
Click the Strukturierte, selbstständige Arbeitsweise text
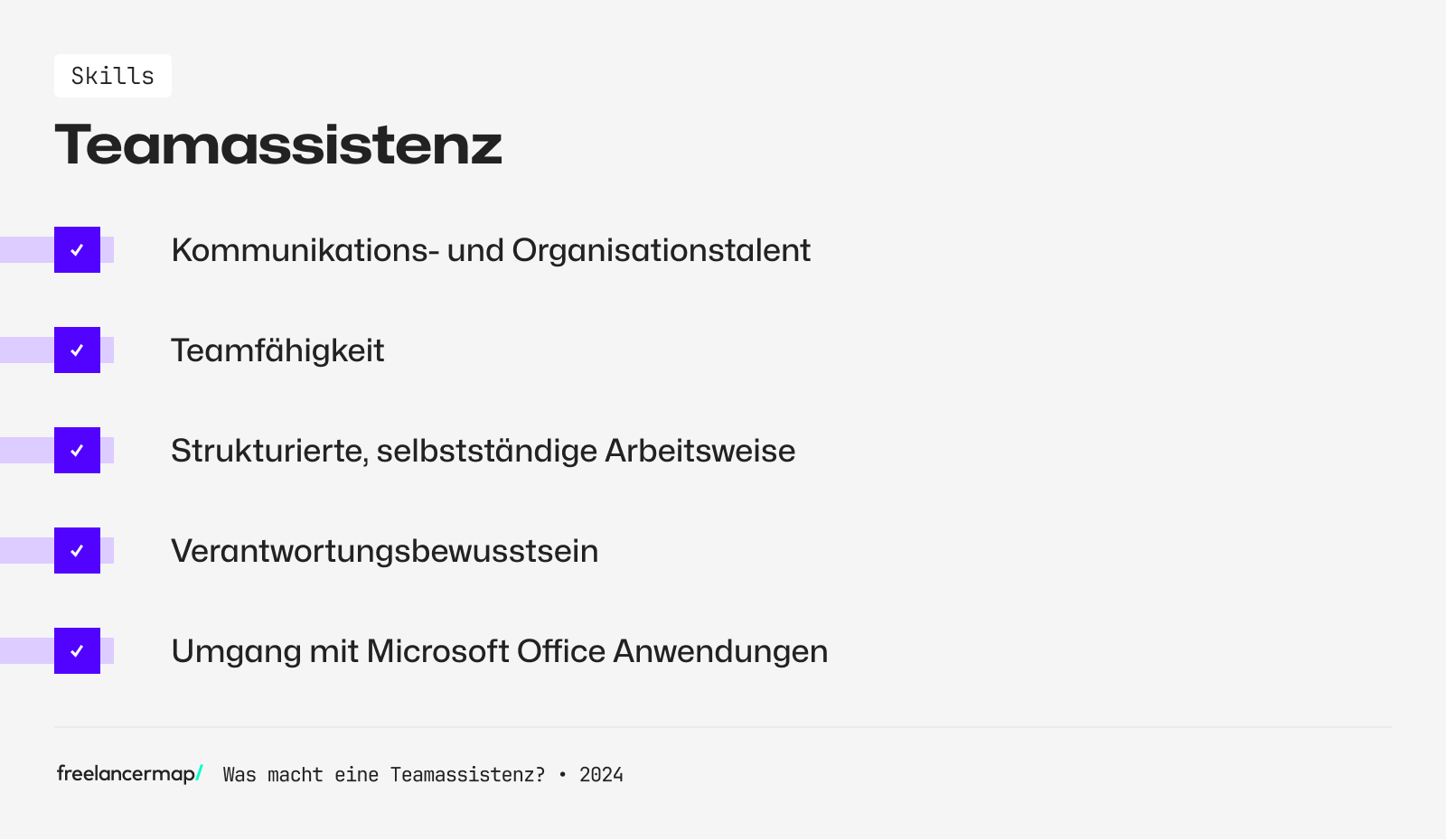(x=483, y=451)
